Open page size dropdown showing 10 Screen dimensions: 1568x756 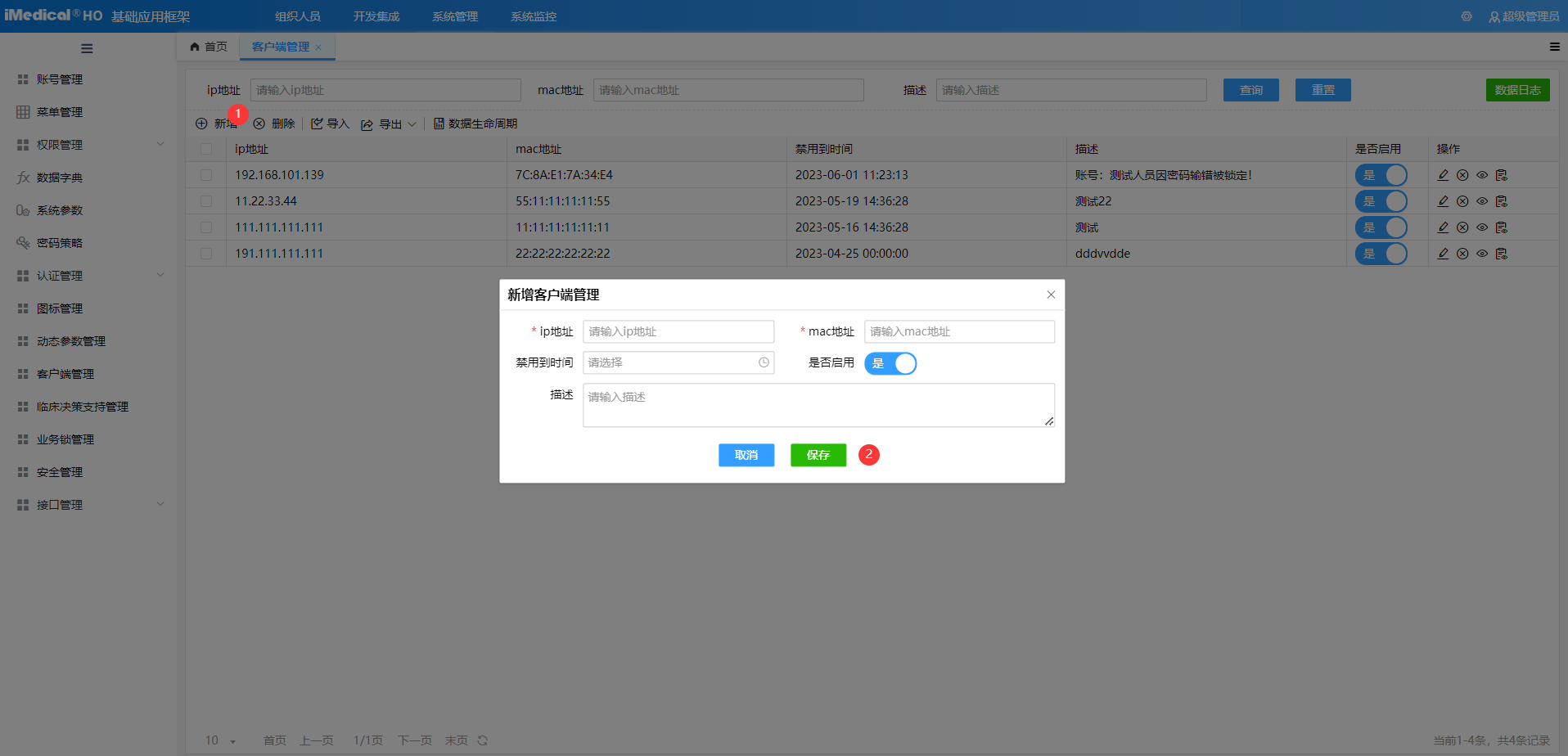[x=220, y=740]
